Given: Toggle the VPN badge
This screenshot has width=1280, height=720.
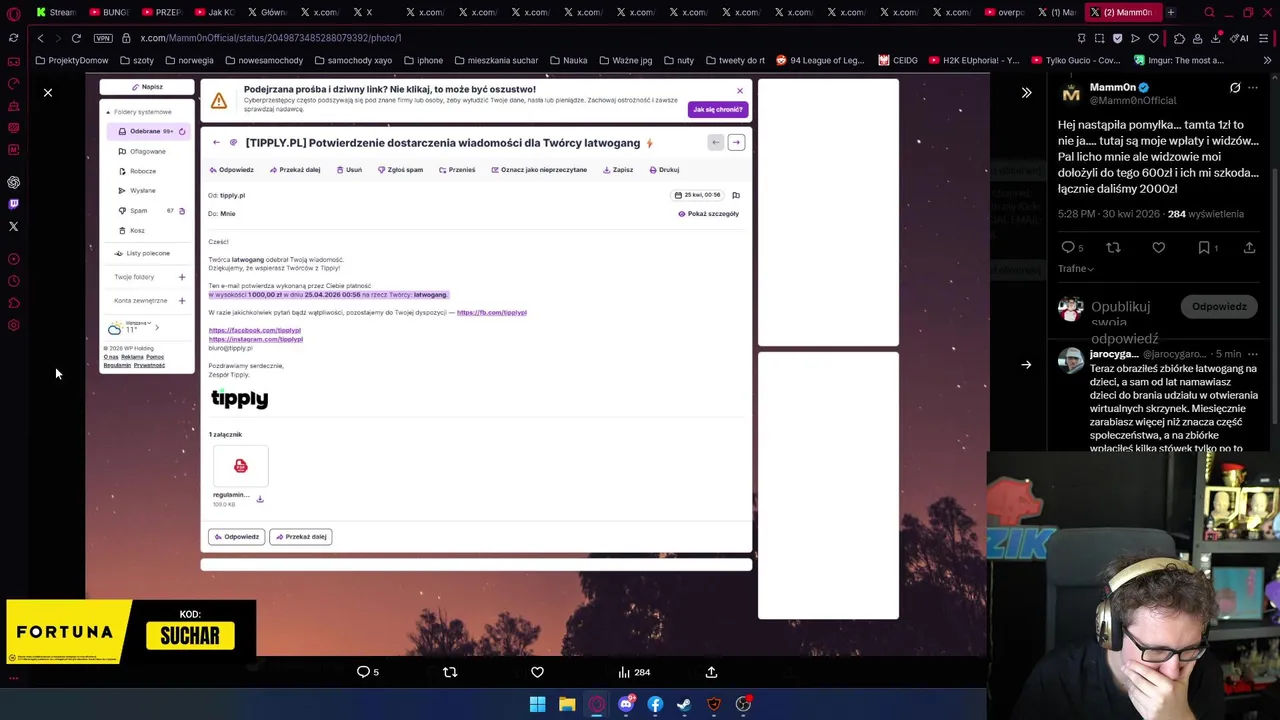Looking at the screenshot, I should click(103, 38).
